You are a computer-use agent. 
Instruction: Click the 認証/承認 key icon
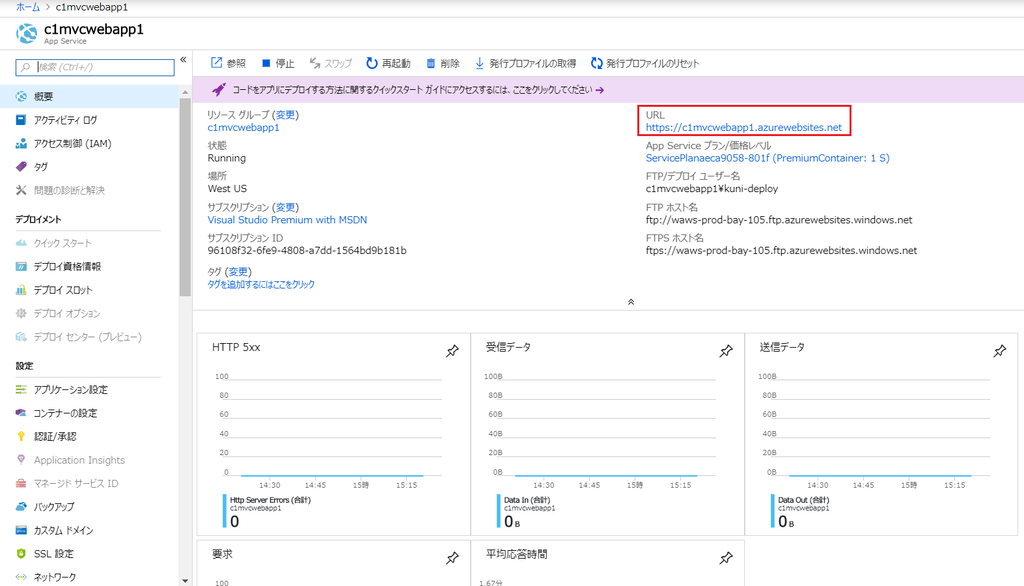pos(21,436)
